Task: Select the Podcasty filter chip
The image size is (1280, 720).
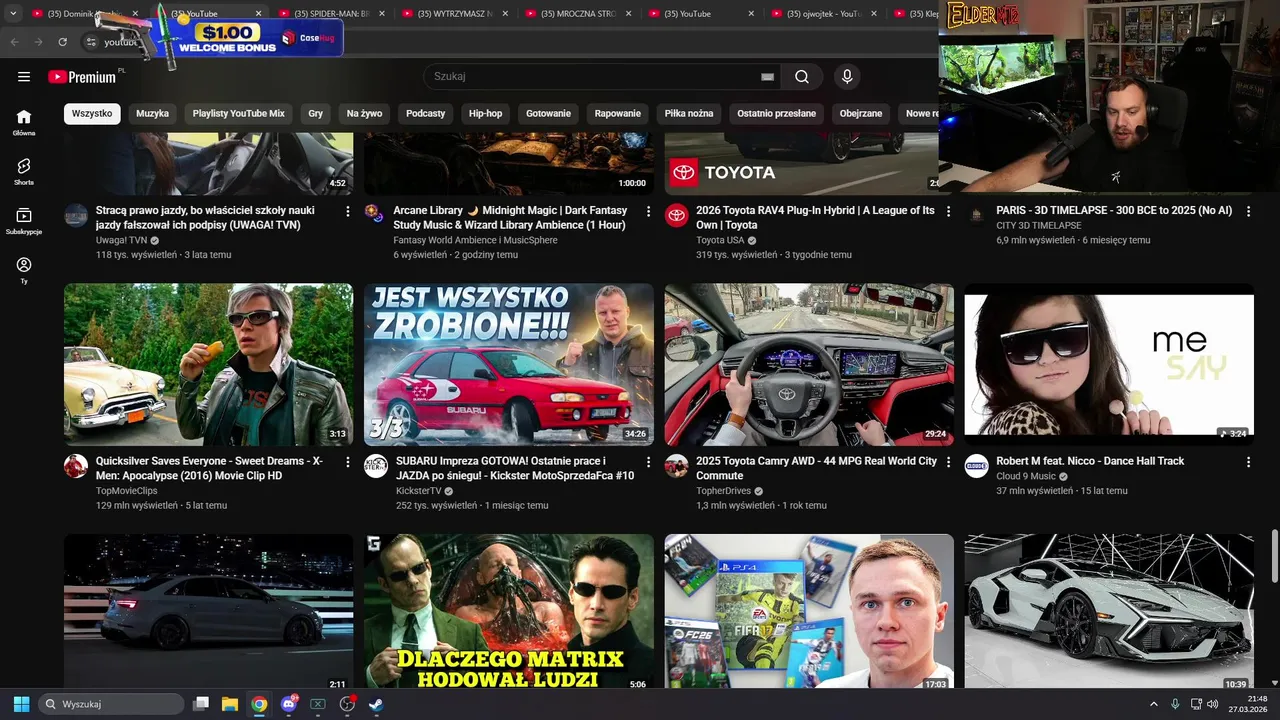Action: pos(426,114)
